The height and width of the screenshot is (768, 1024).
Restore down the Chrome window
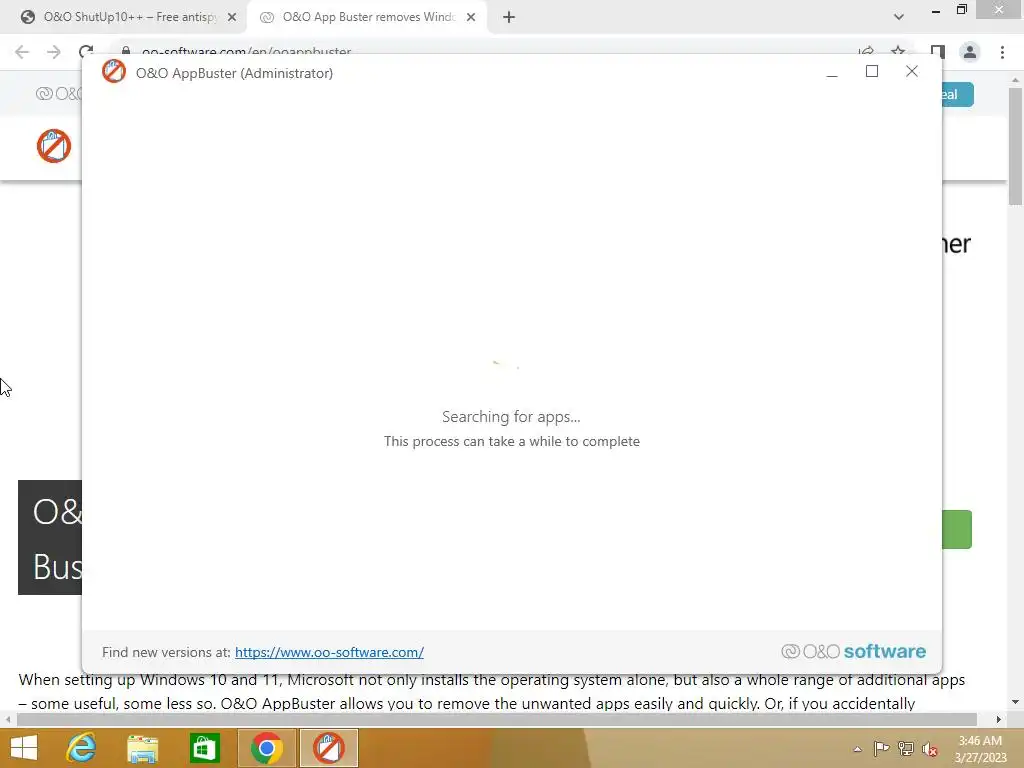pos(961,9)
